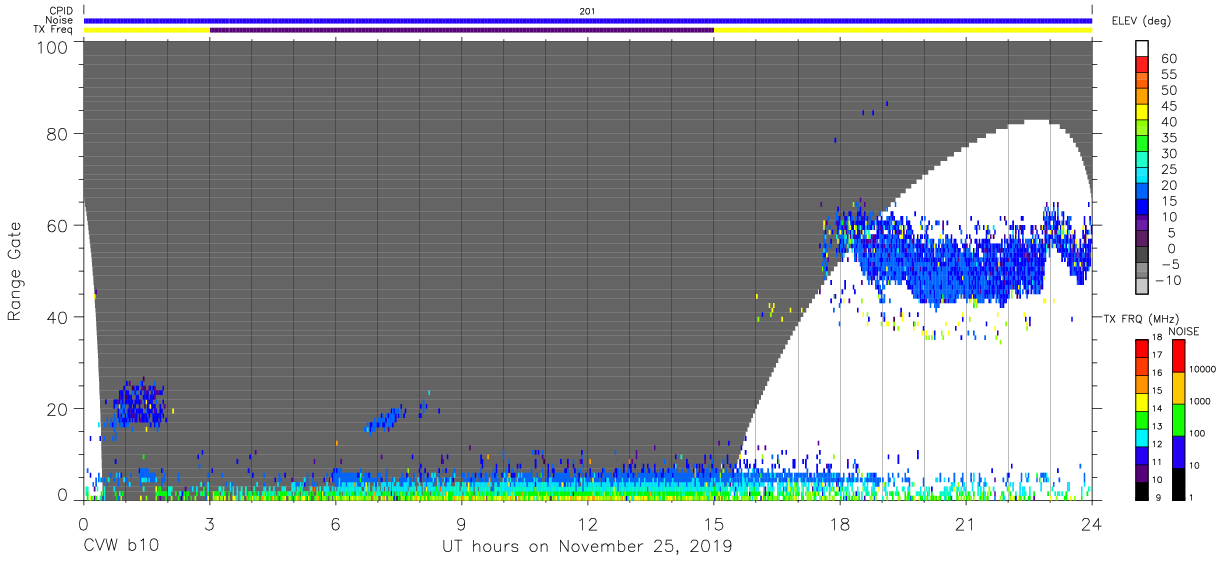
Task: Select the blue Noise strip above the plot
Action: click(587, 20)
